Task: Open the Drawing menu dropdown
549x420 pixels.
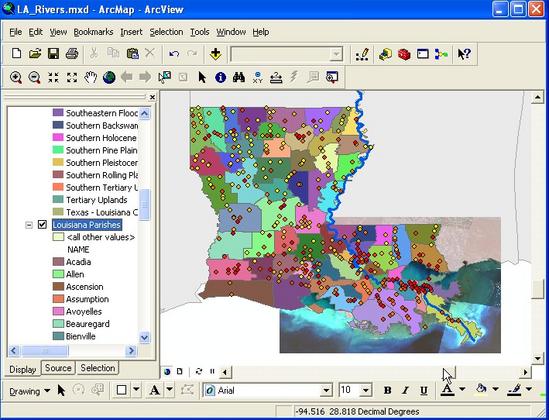Action: (x=30, y=391)
